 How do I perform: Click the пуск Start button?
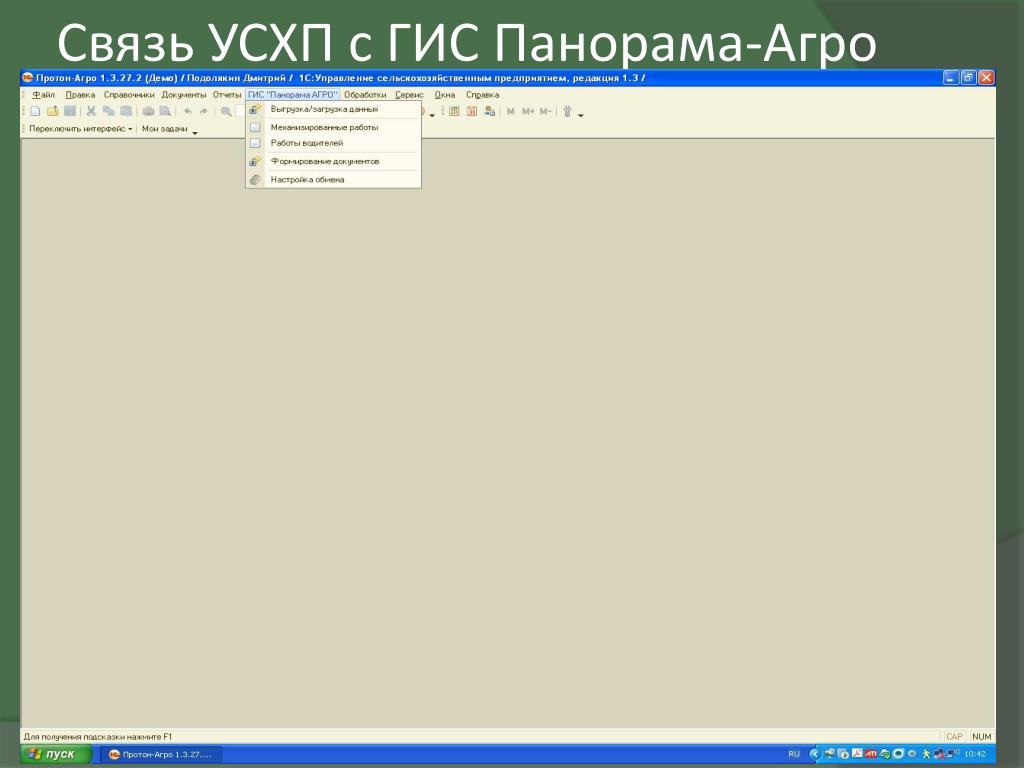[x=55, y=754]
